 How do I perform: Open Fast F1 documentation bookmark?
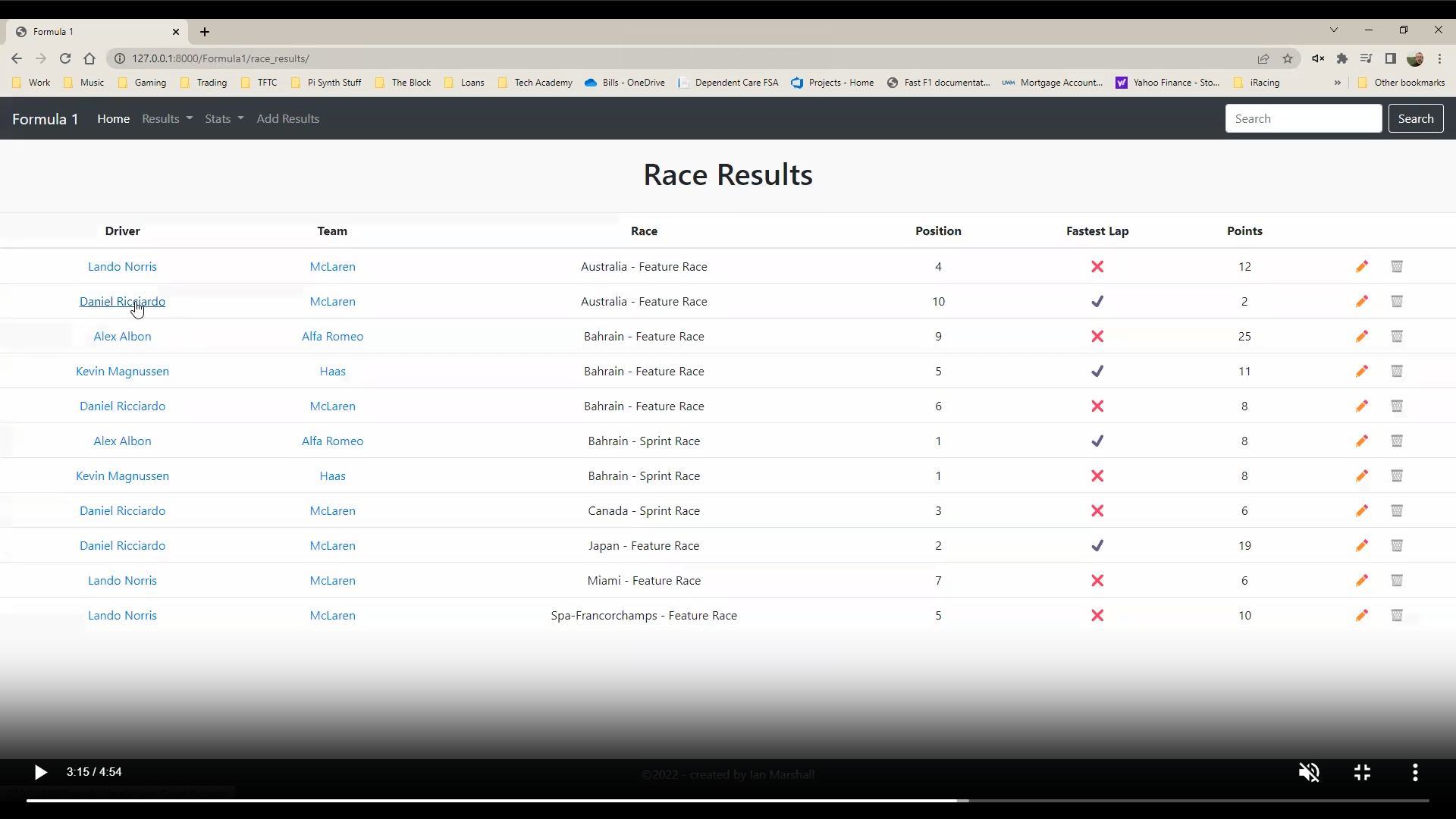(938, 83)
